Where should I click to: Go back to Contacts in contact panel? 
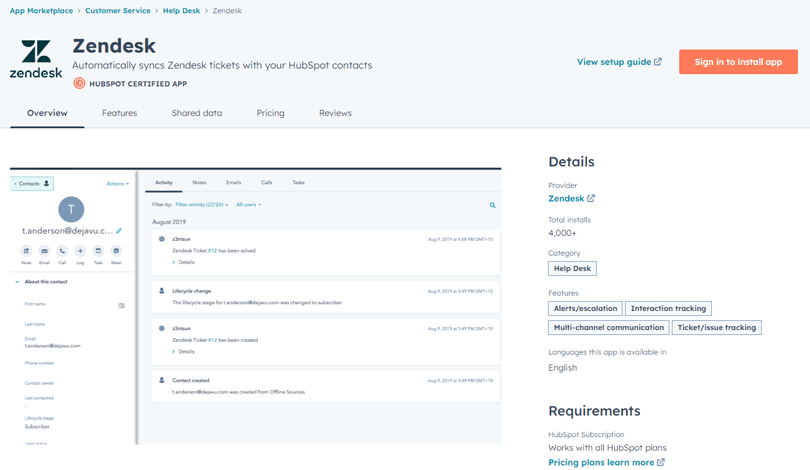coord(32,183)
